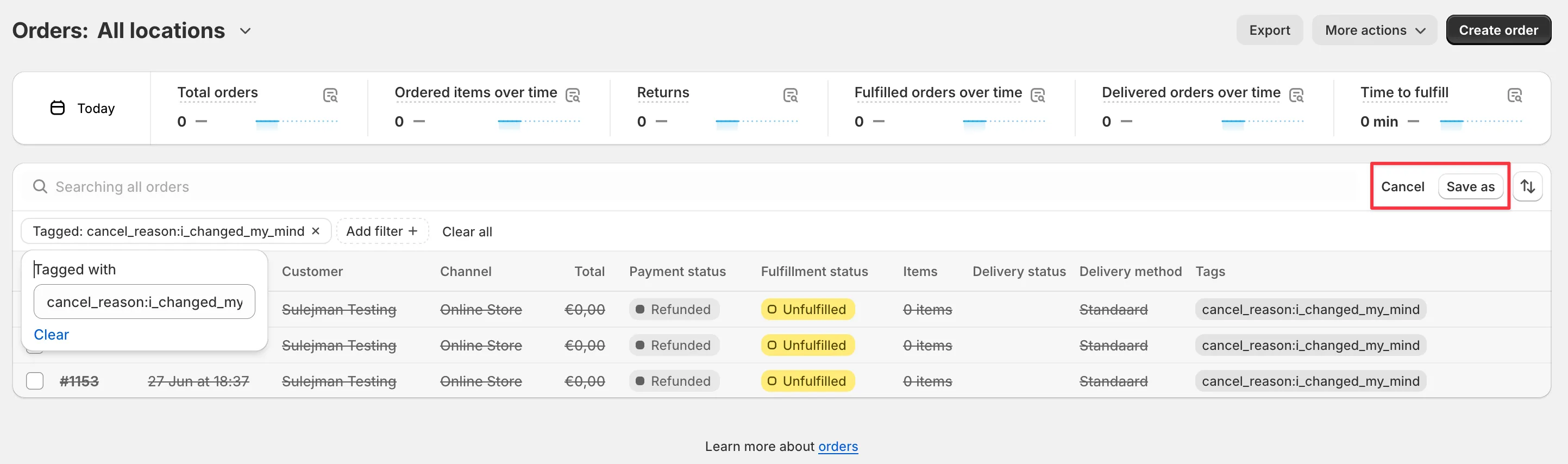Focus the Tagged with text field
This screenshot has width=1568, height=464.
point(145,302)
